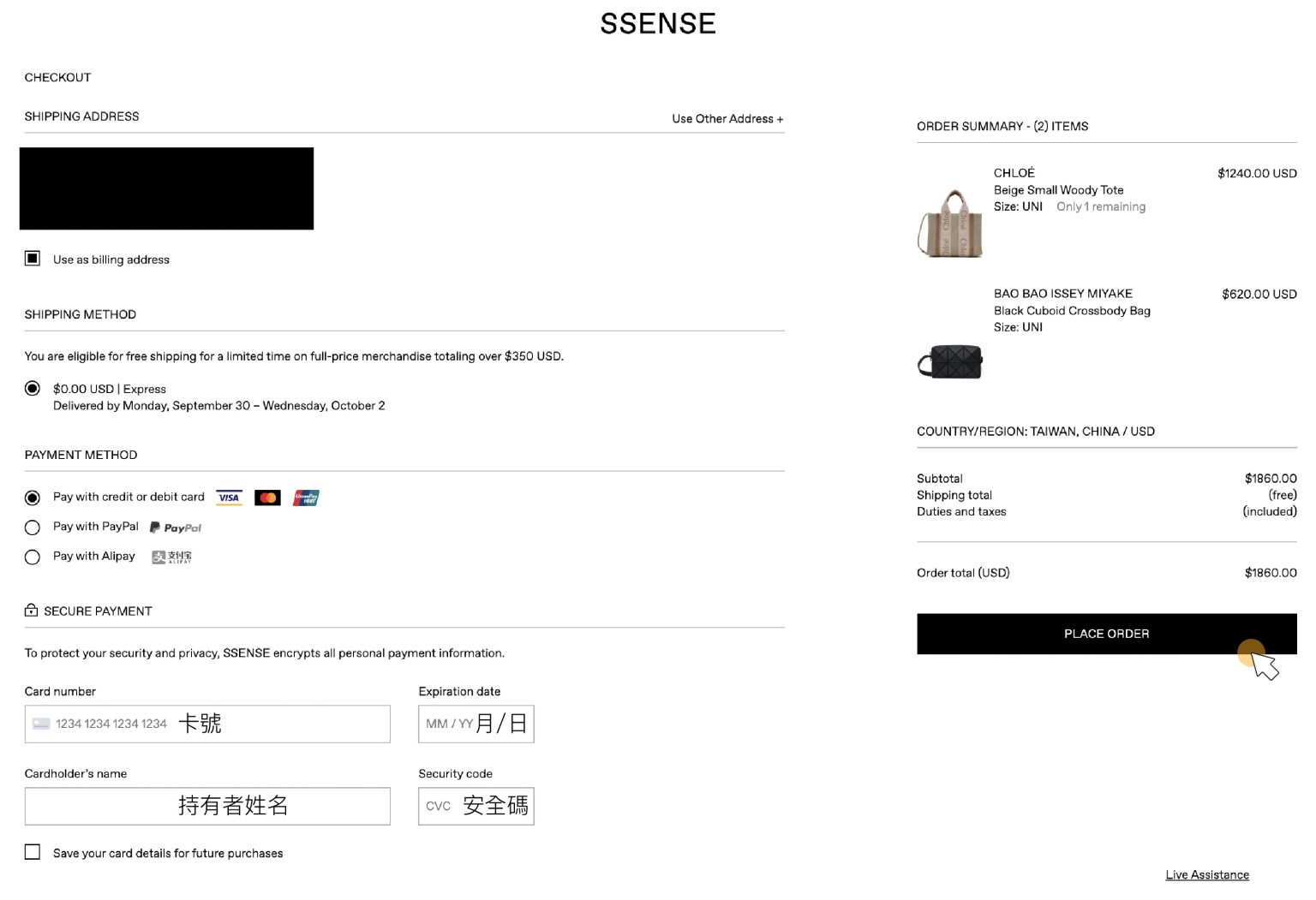Open the Chloé Woody Tote thumbnail

click(x=950, y=223)
